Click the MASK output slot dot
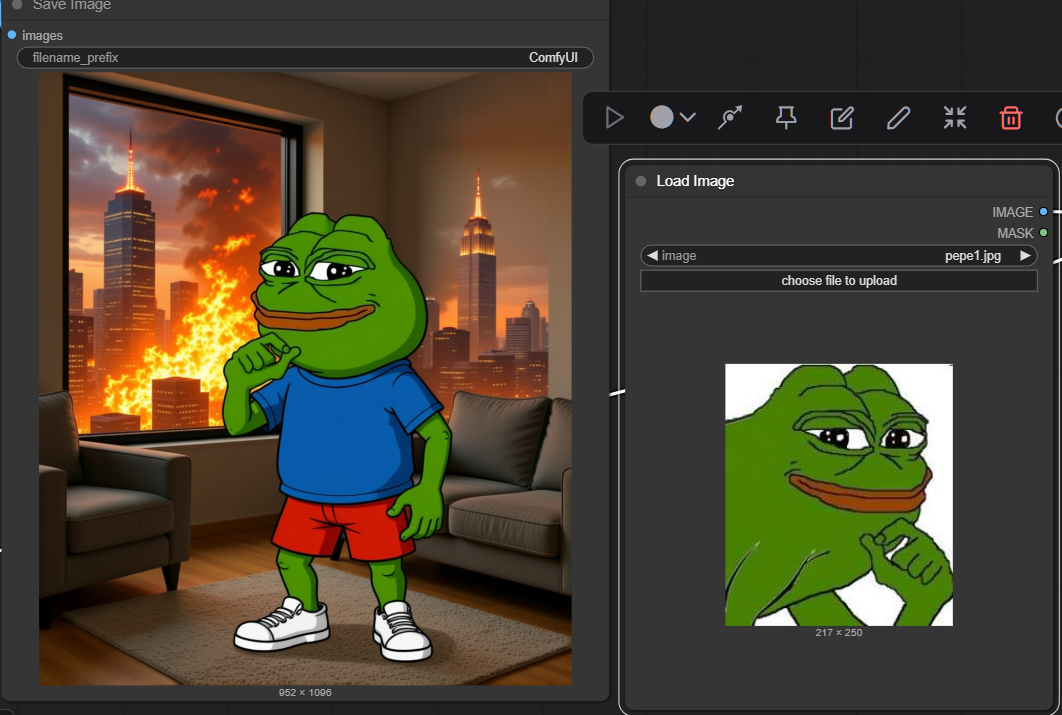 pos(1044,233)
